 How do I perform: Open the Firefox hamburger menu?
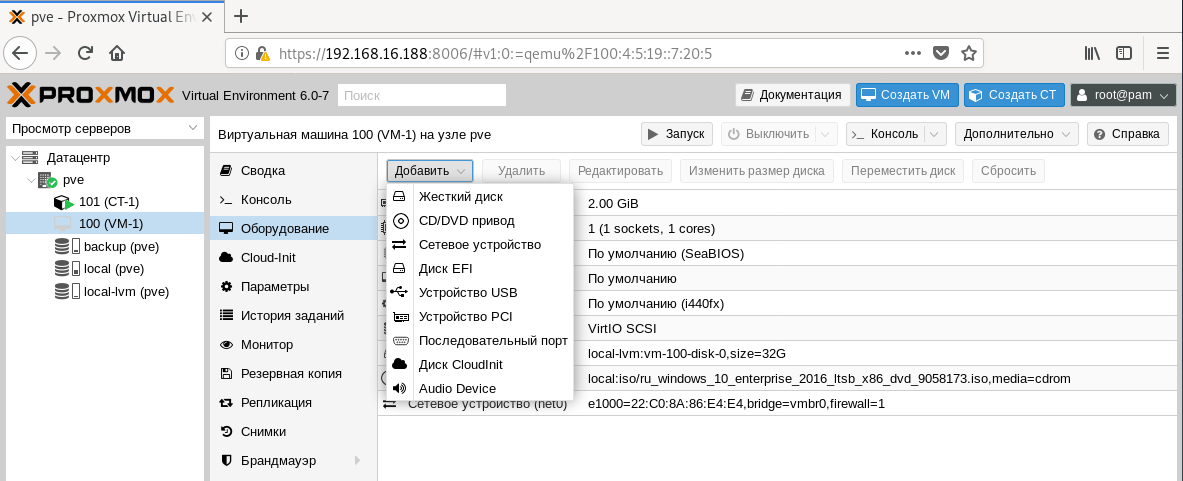point(1163,54)
